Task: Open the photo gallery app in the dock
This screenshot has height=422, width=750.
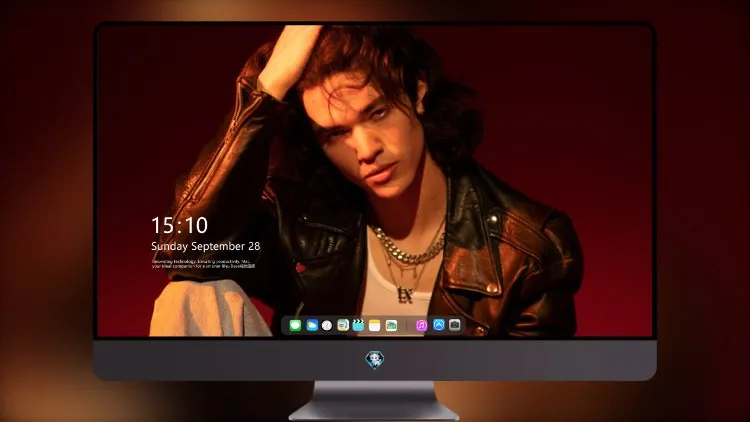Action: [391, 326]
